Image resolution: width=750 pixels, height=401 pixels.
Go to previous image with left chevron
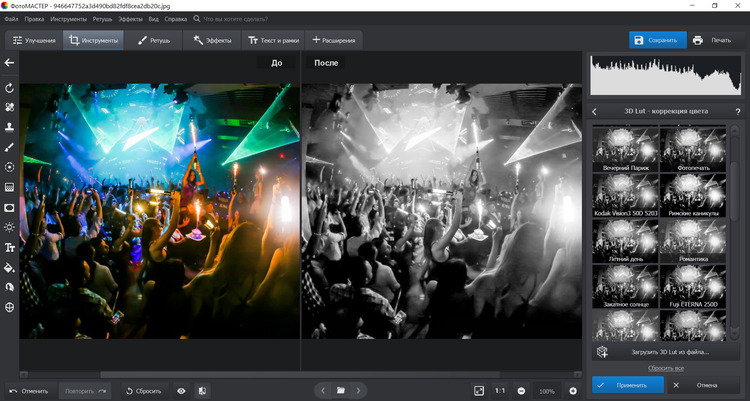pyautogui.click(x=321, y=390)
